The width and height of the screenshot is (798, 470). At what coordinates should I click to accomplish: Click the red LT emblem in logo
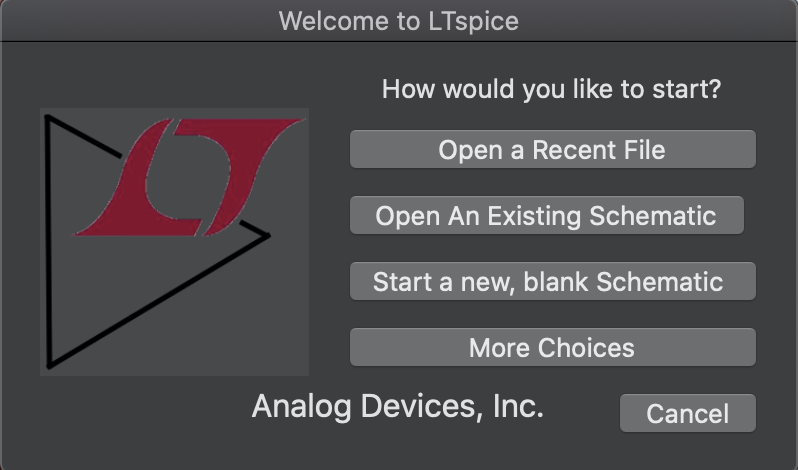tap(189, 178)
